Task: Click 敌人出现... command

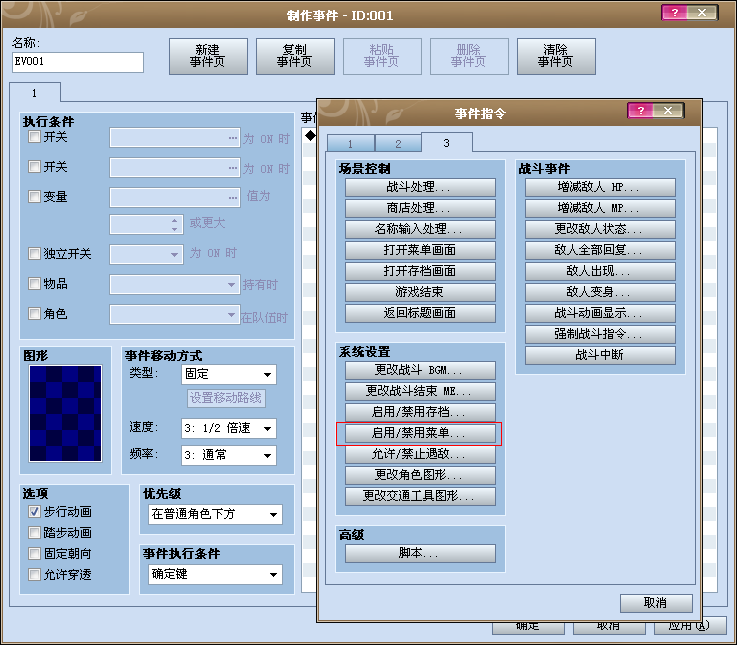Action: coord(600,271)
